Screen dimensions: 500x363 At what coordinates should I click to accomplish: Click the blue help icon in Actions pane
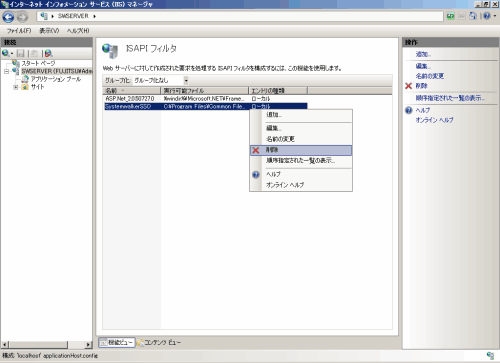(x=409, y=110)
